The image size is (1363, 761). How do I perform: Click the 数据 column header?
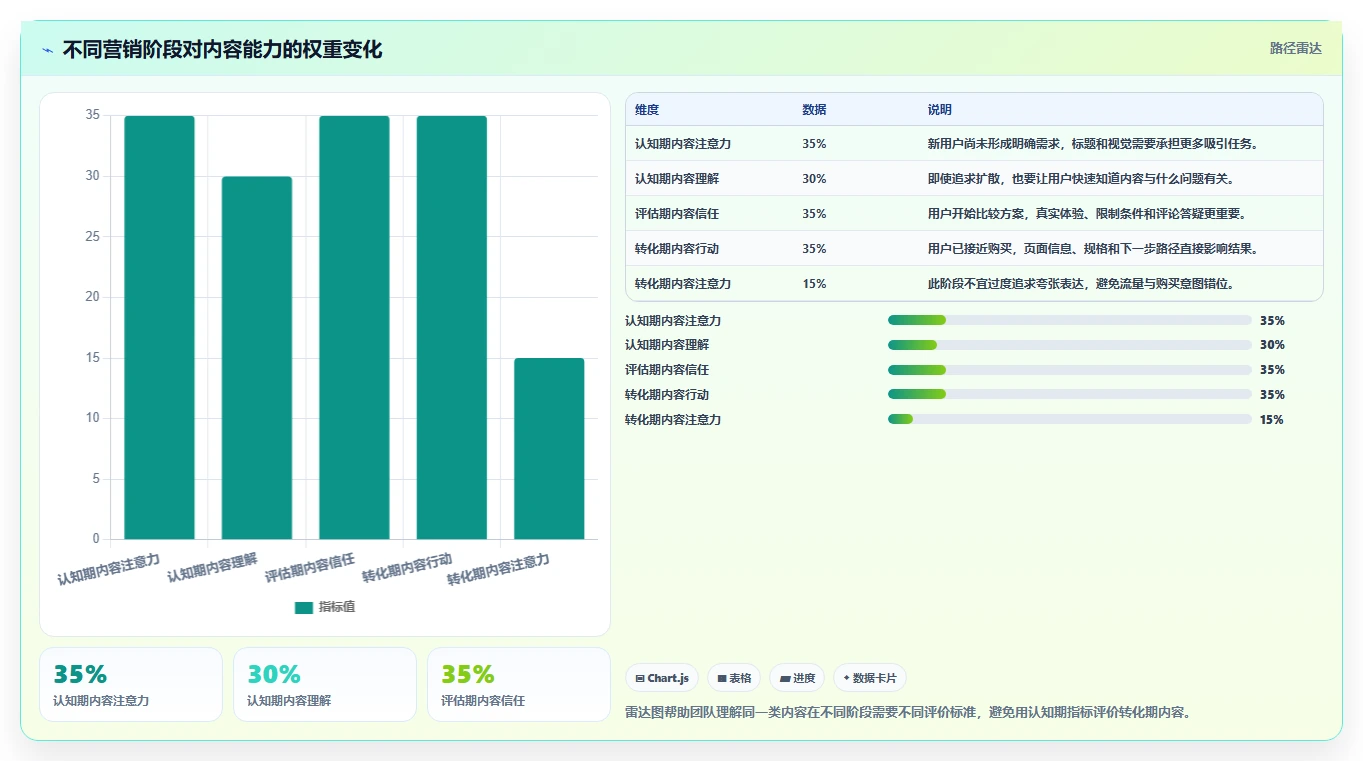(814, 110)
